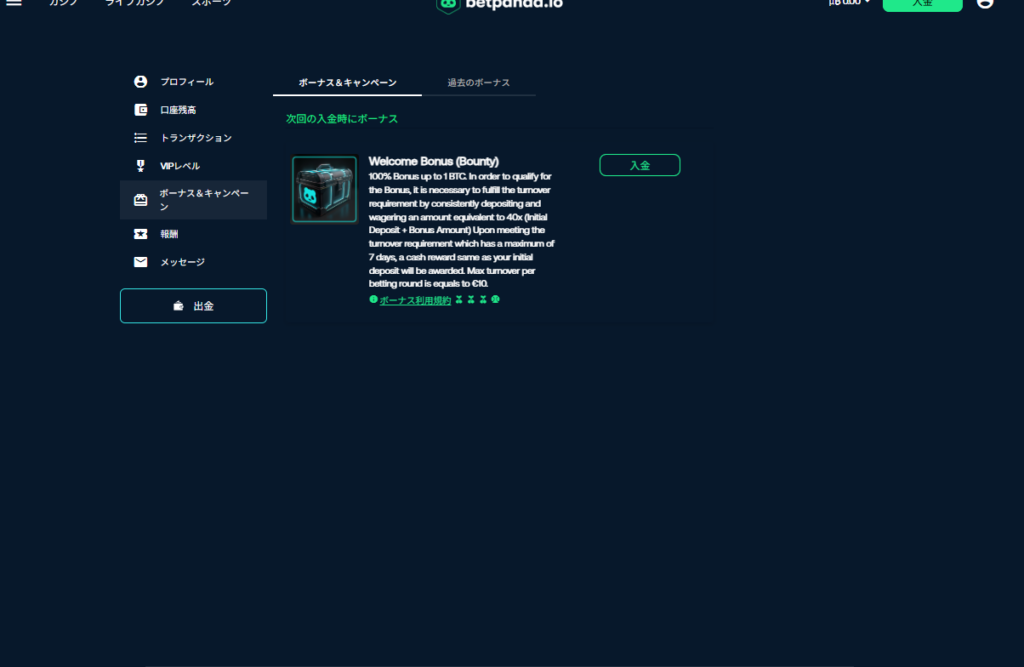Screen dimensions: 1024x667
Task: Click the Welcome Bonus treasure chest thumbnail
Action: coord(325,189)
